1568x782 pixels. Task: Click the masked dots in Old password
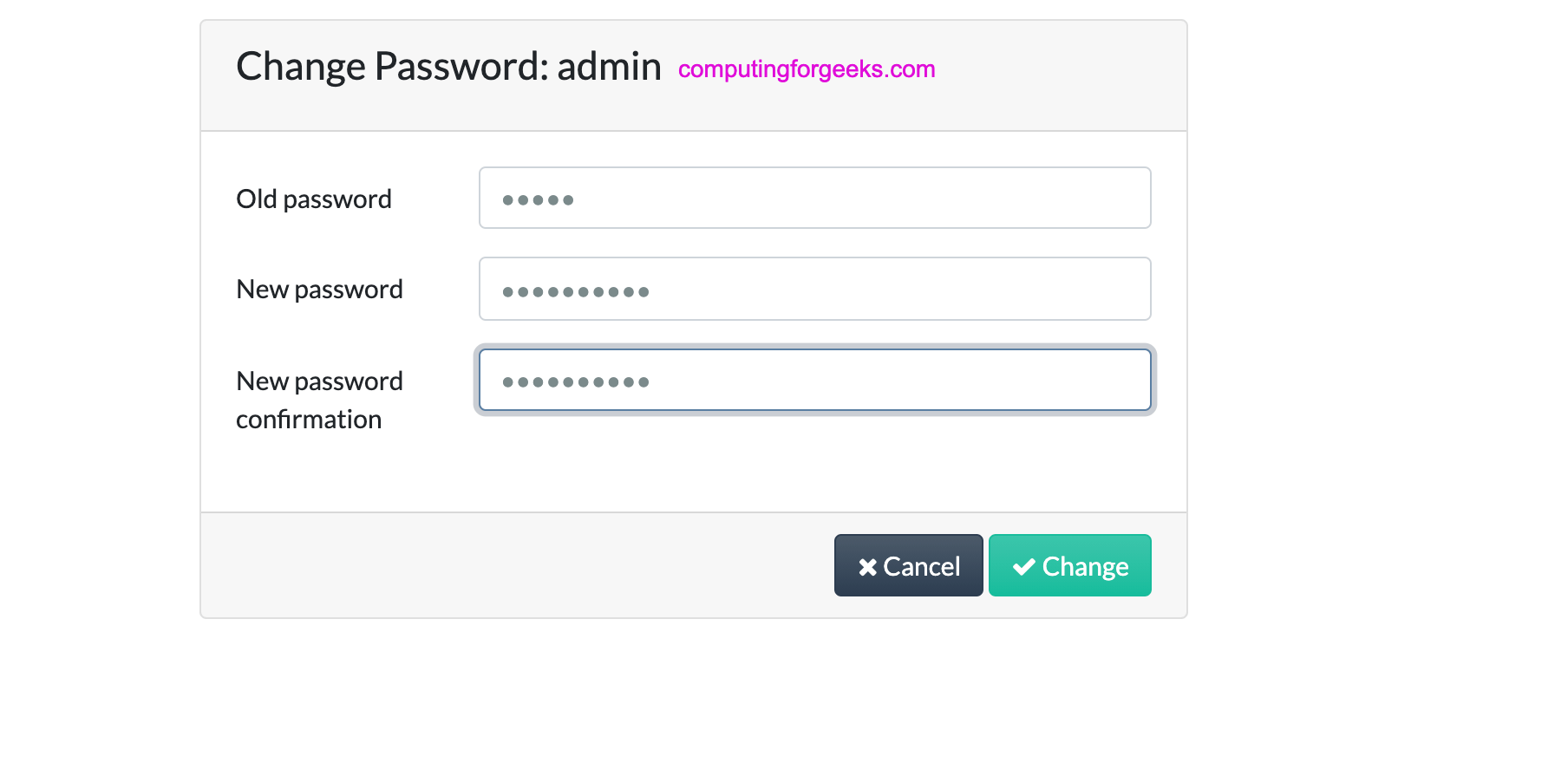538,200
